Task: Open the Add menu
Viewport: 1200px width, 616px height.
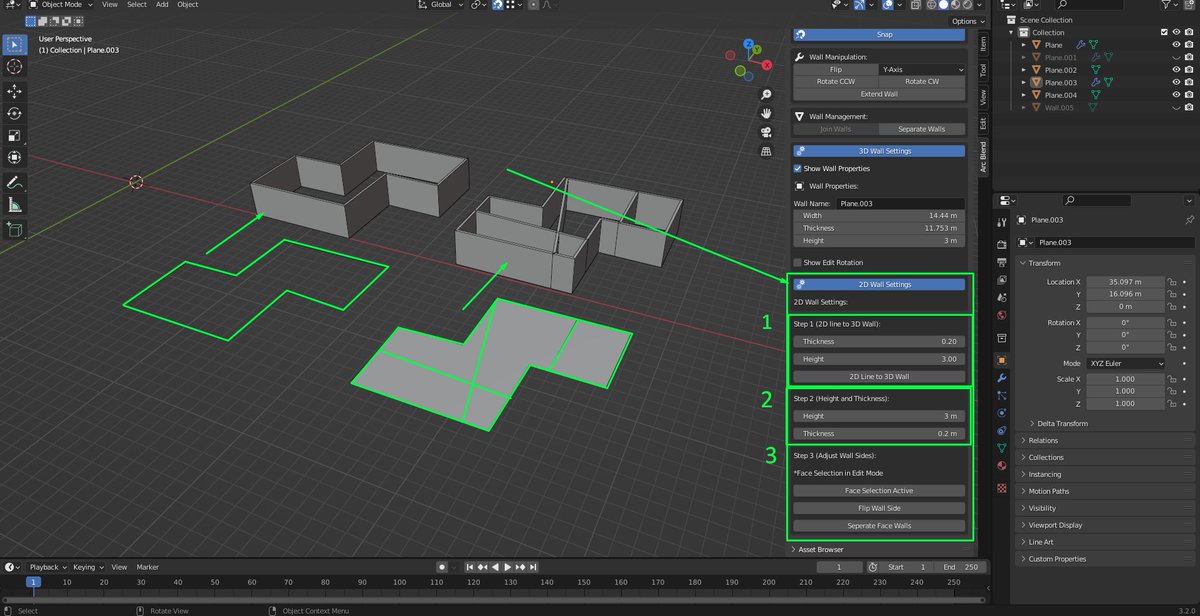Action: pyautogui.click(x=162, y=5)
